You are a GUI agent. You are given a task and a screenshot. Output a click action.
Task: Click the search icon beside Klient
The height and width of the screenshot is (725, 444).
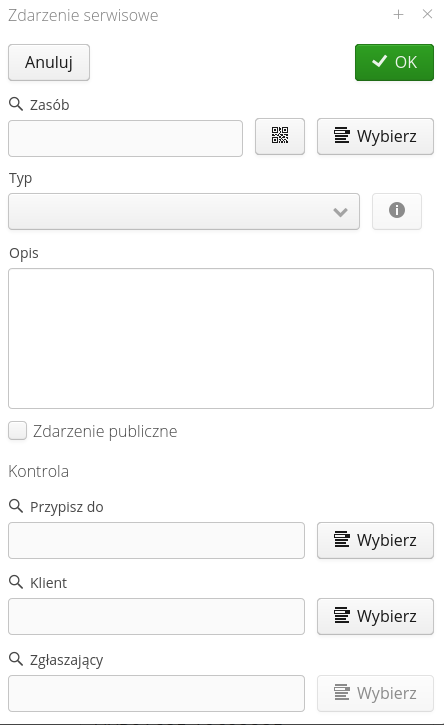(x=16, y=582)
